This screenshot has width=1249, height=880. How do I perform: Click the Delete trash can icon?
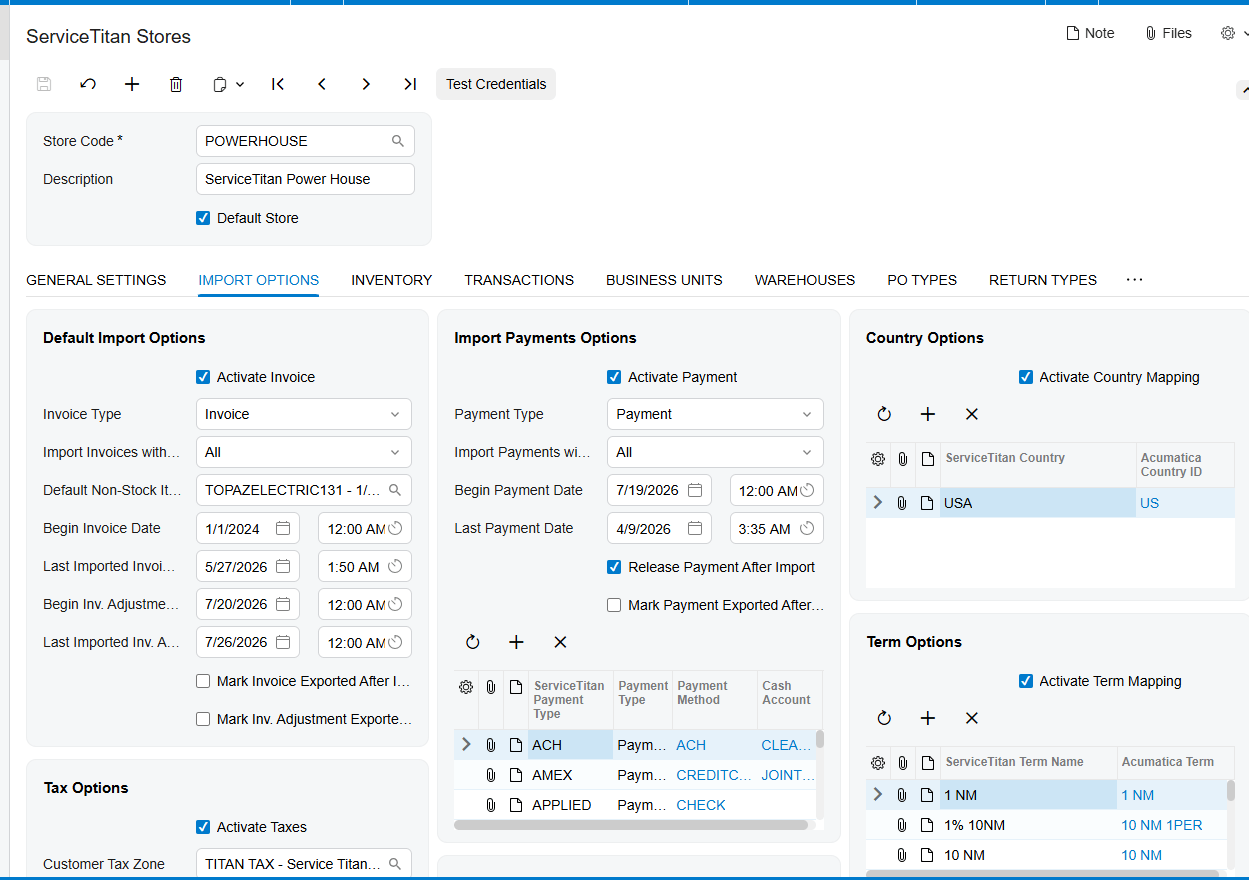pos(176,84)
